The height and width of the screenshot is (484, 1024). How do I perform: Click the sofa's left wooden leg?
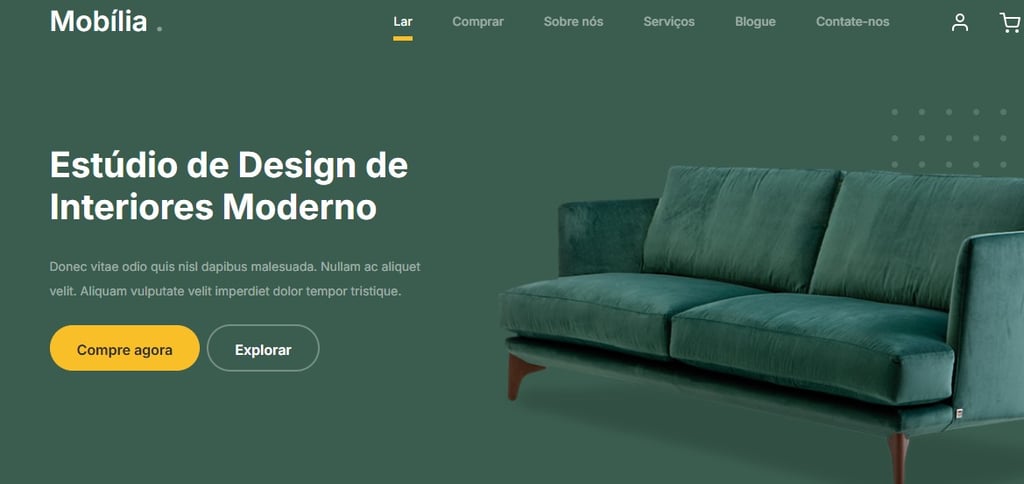[x=522, y=376]
